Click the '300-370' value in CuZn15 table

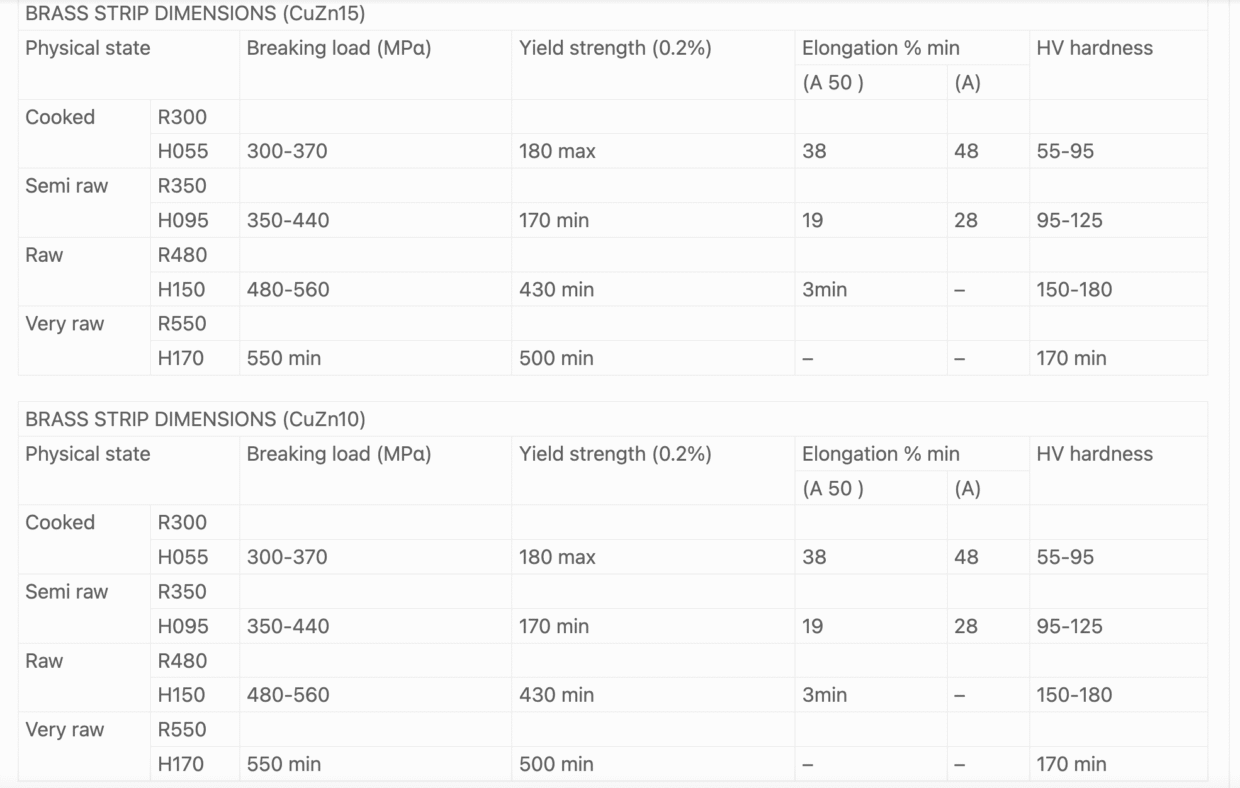coord(287,152)
